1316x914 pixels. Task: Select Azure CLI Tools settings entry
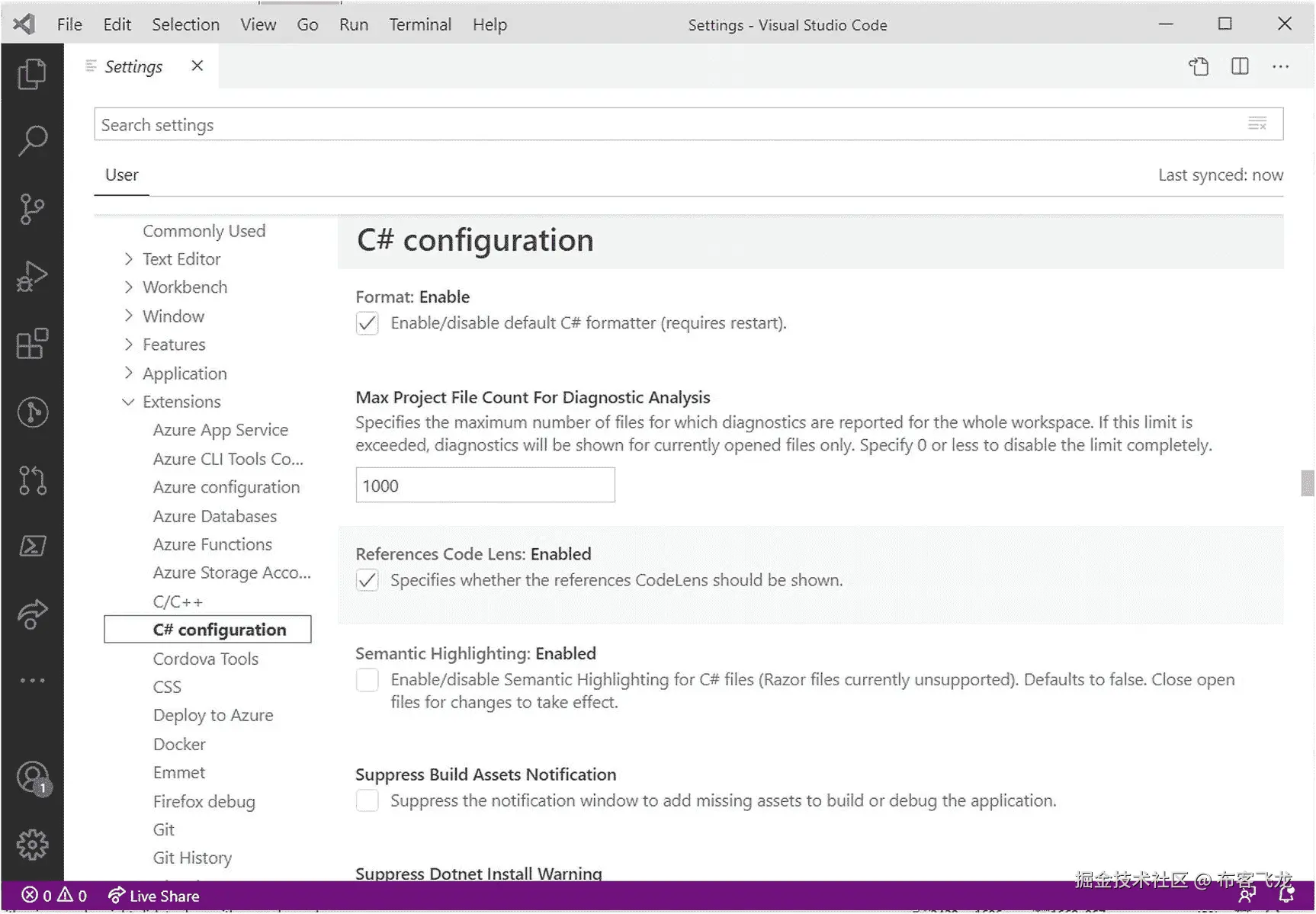coord(228,459)
